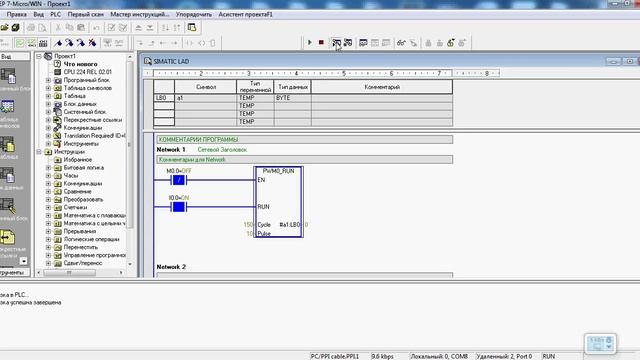
Task: Stop the PLC with red square
Action: [321, 42]
